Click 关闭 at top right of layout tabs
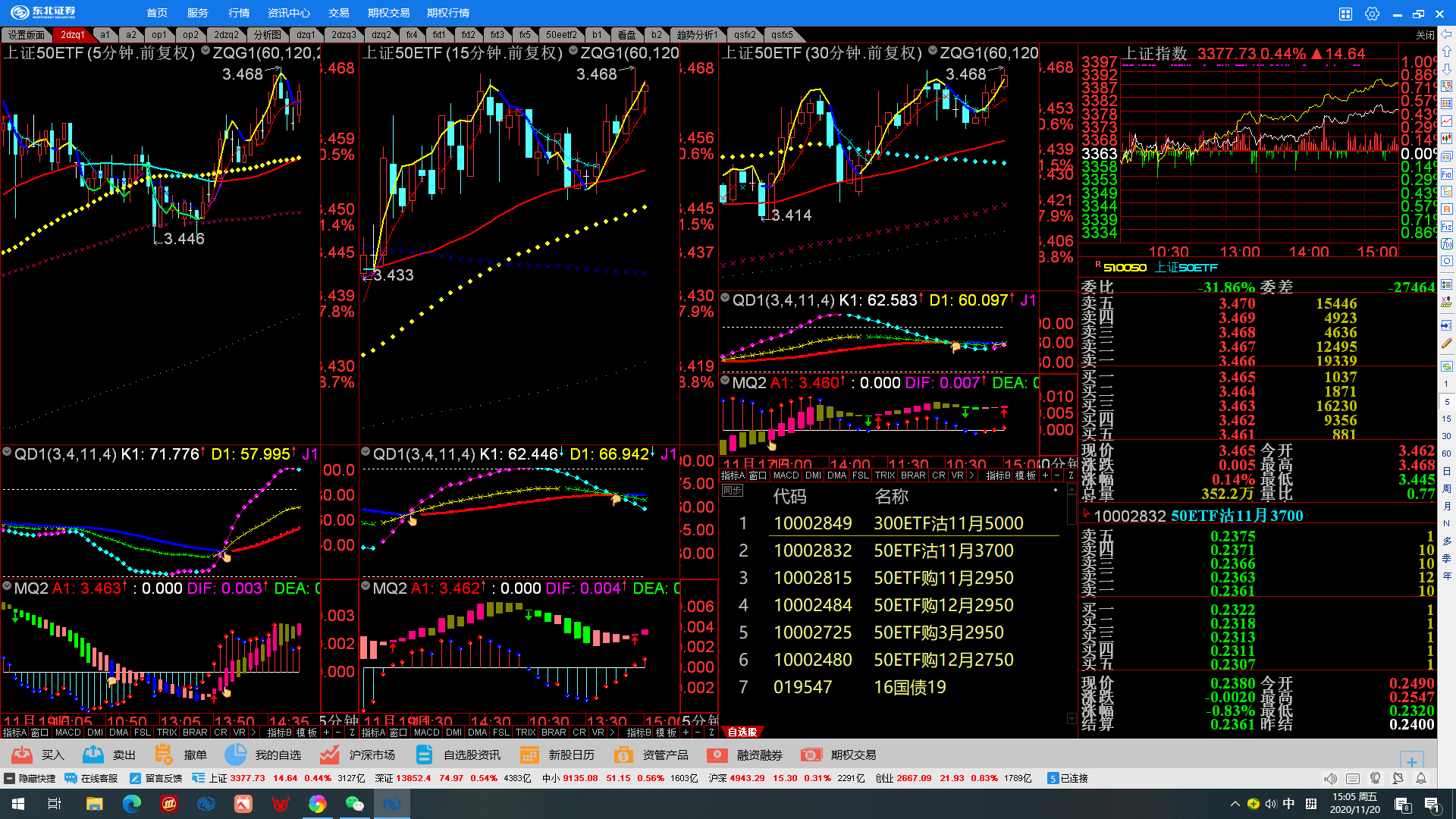 1425,35
